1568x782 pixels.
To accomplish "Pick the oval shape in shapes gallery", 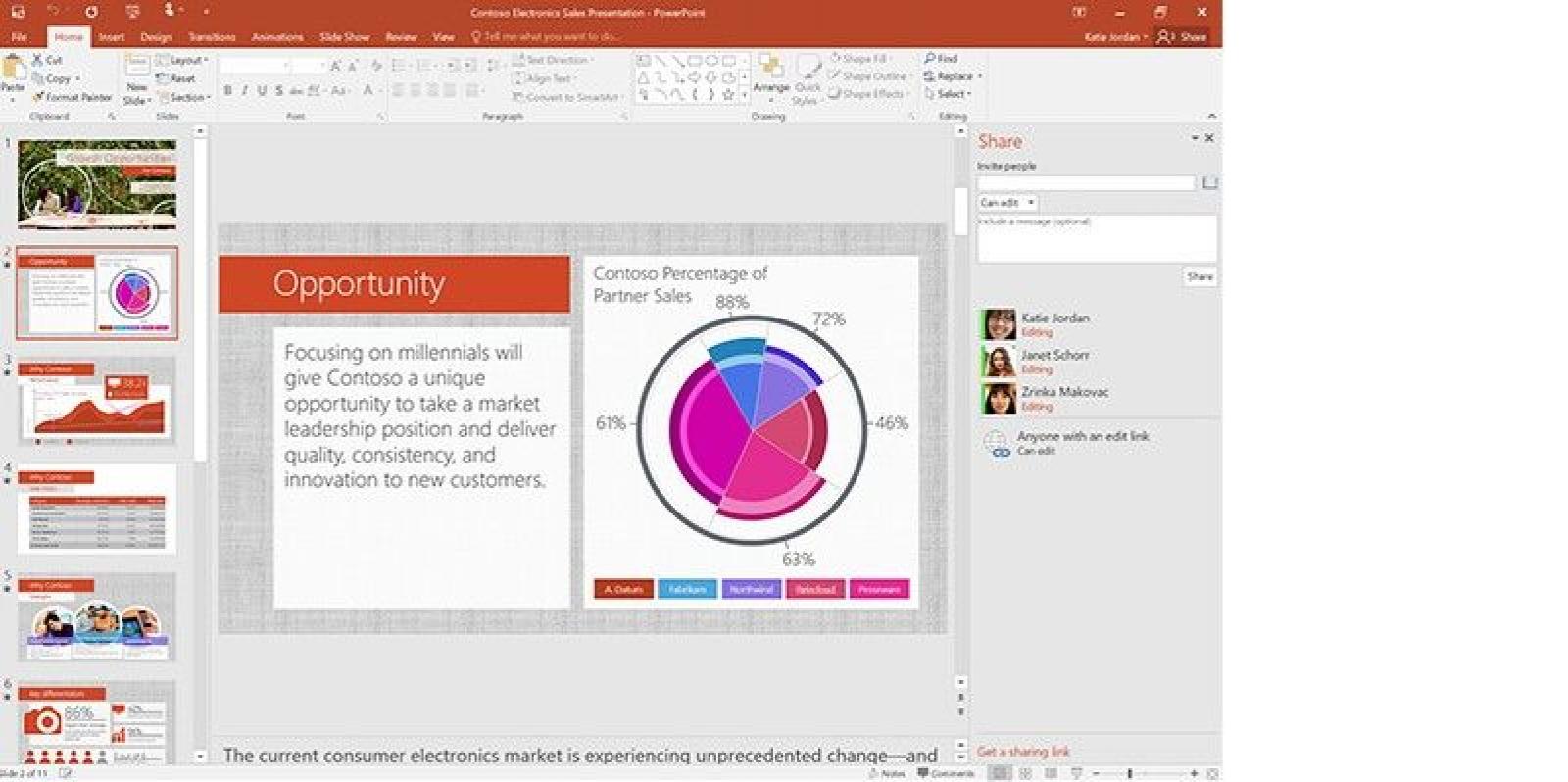I will pyautogui.click(x=711, y=60).
